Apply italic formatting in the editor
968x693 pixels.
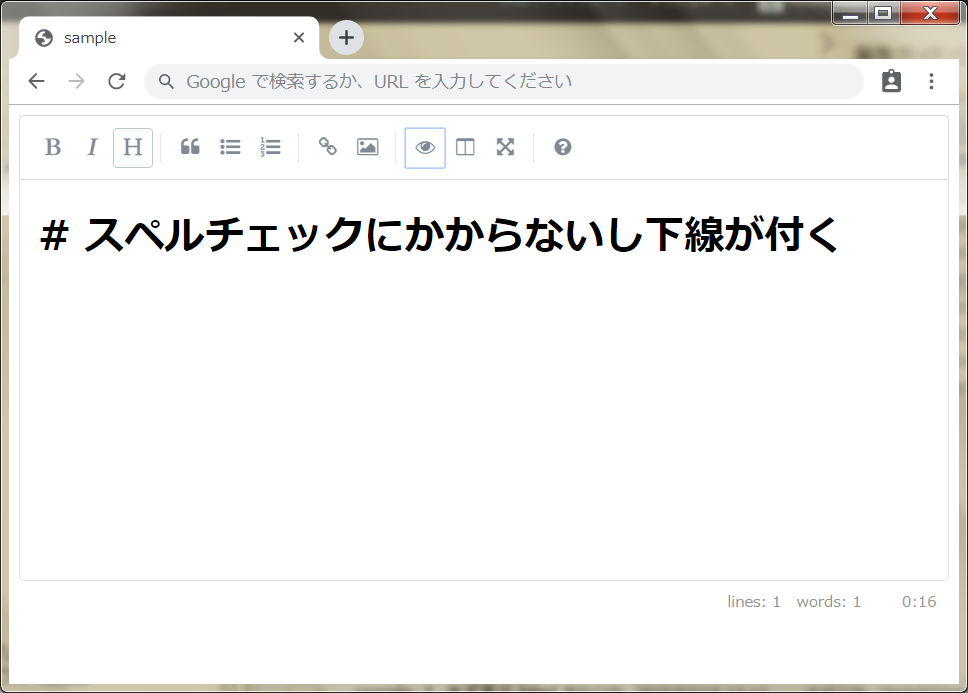click(x=92, y=147)
